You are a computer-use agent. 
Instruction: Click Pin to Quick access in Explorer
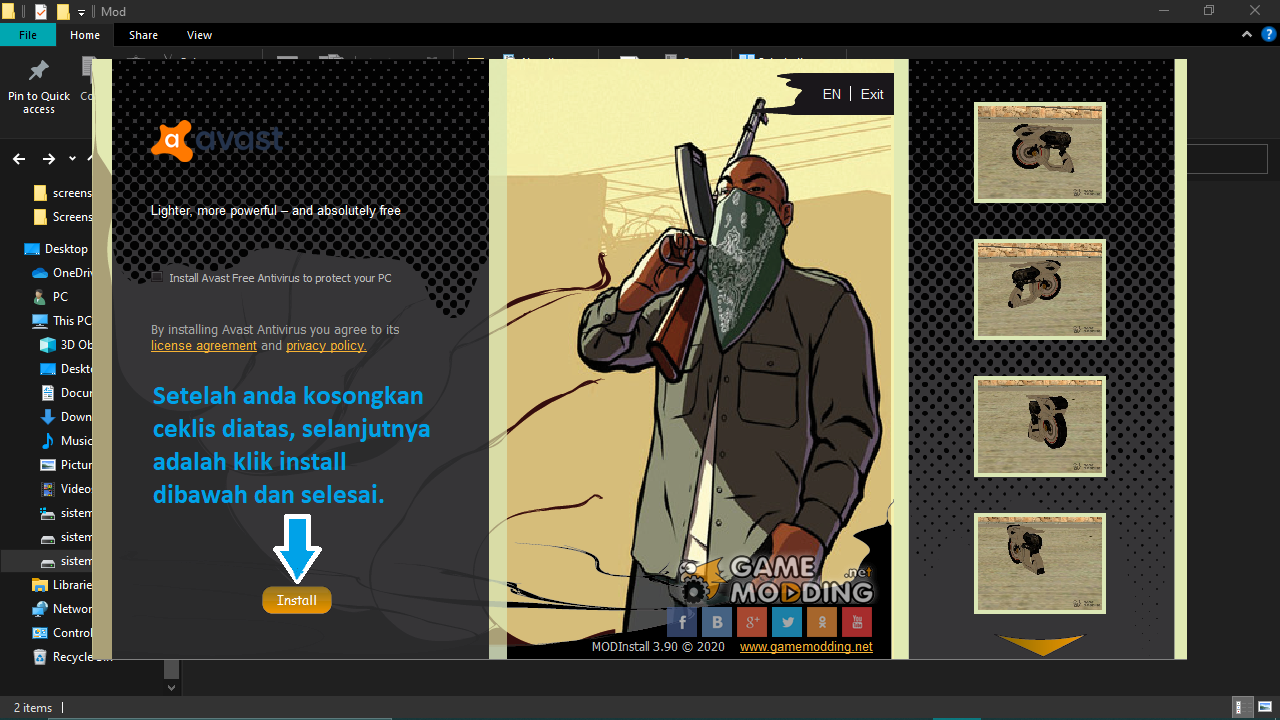(x=39, y=87)
